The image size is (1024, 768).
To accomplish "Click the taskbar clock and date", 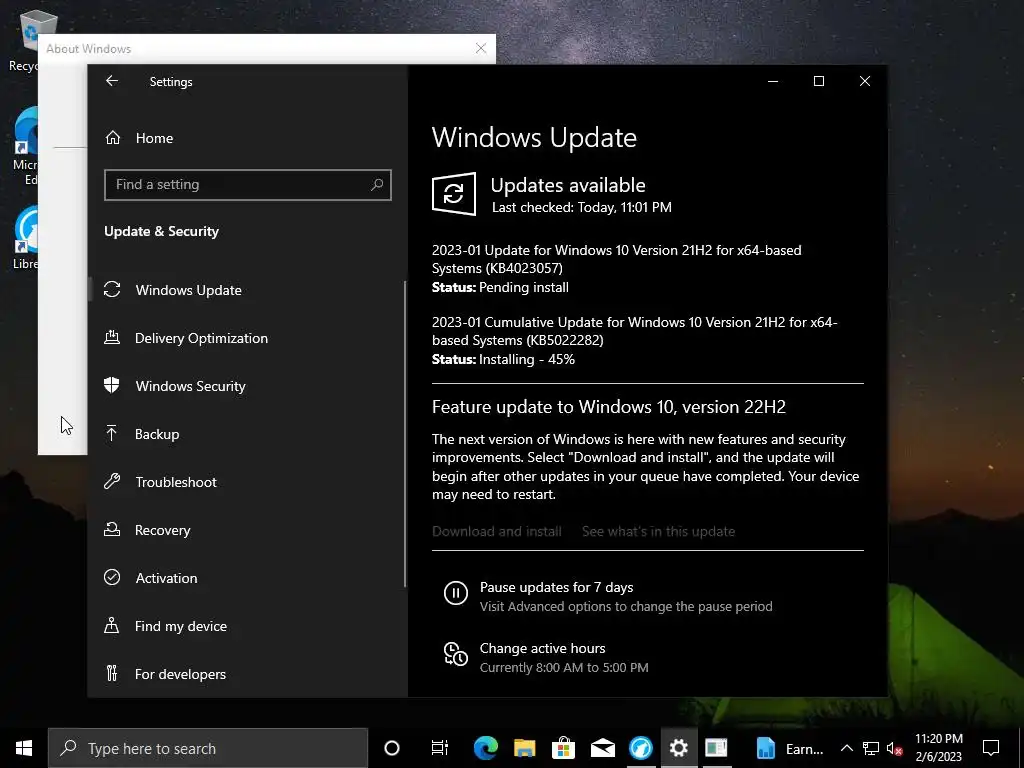I will (938, 748).
